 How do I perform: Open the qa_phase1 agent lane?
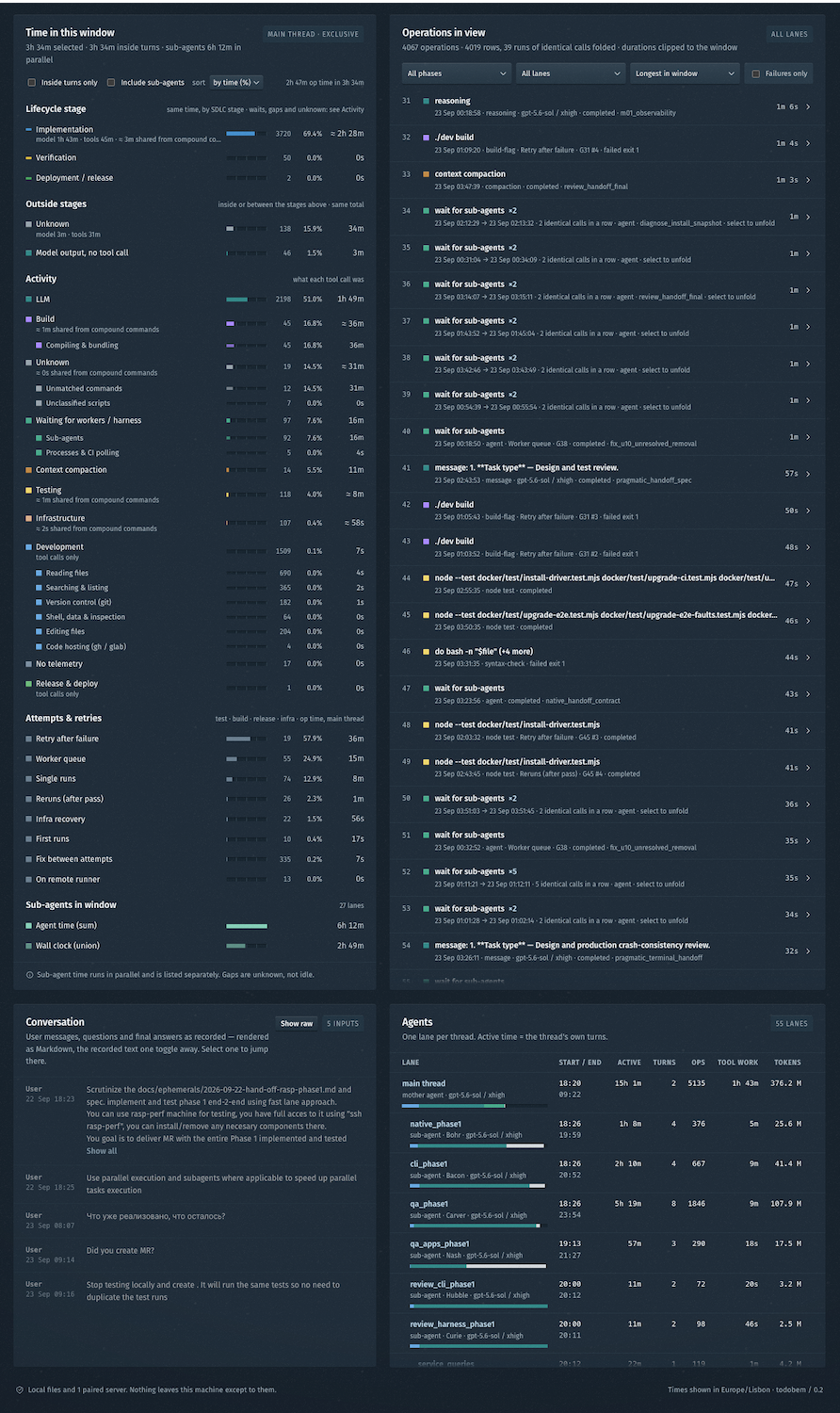(x=607, y=1213)
